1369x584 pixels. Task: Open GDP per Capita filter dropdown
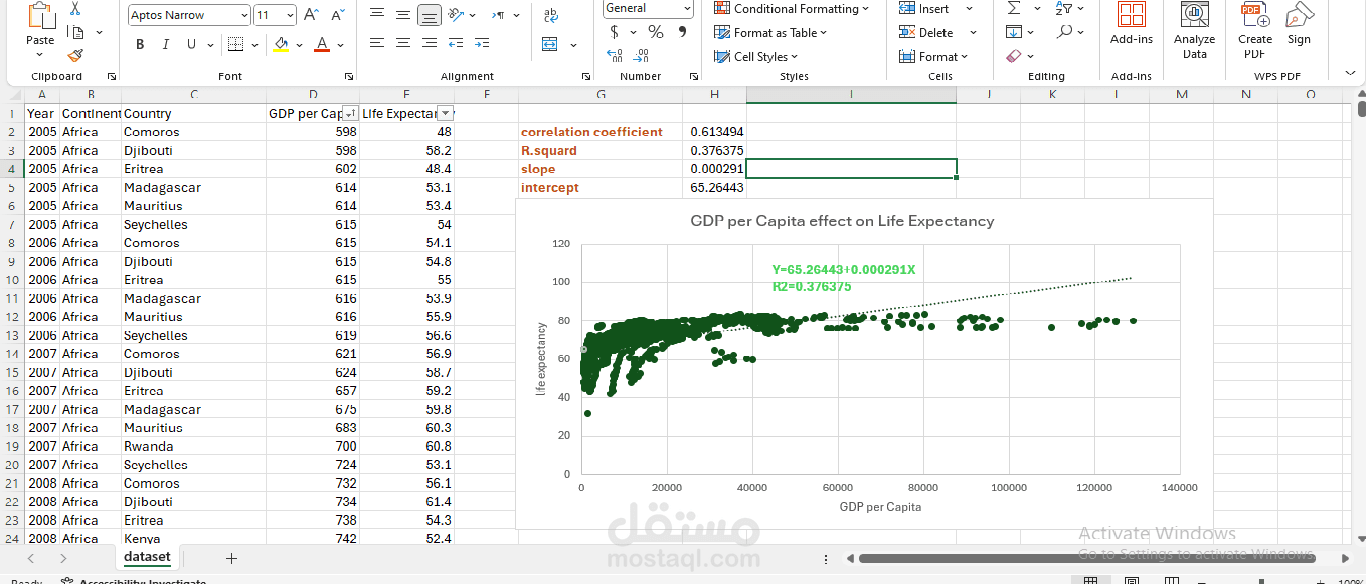click(x=350, y=113)
